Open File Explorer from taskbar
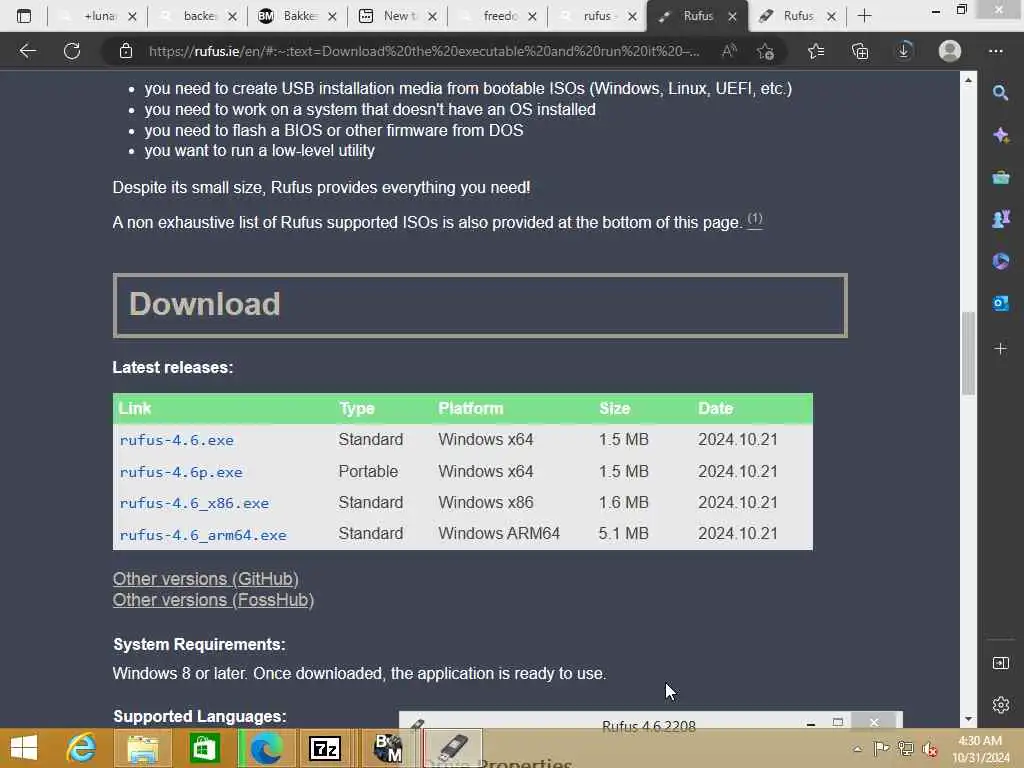The image size is (1024, 768). (x=142, y=748)
